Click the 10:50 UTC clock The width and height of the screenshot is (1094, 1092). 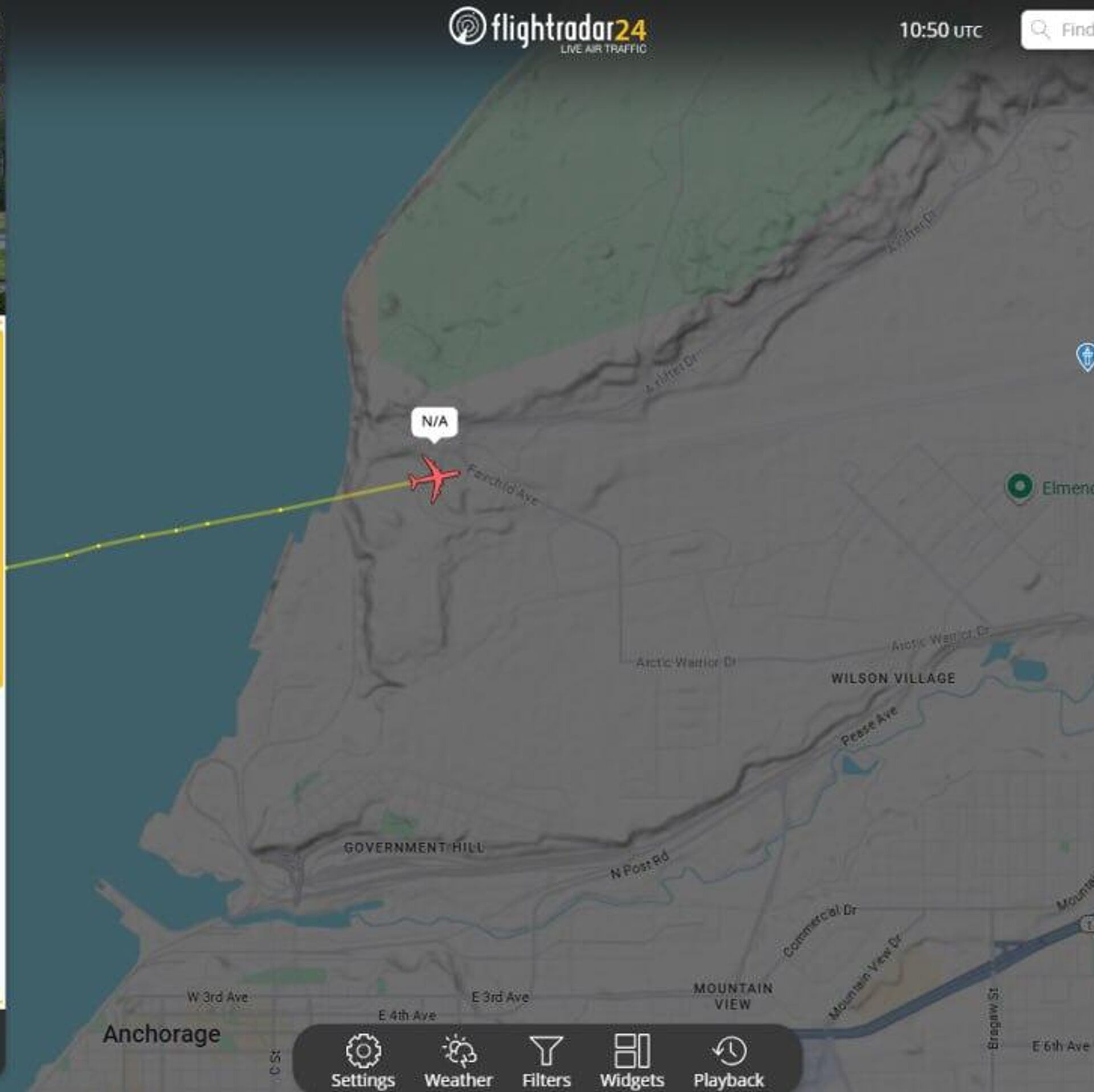coord(941,30)
